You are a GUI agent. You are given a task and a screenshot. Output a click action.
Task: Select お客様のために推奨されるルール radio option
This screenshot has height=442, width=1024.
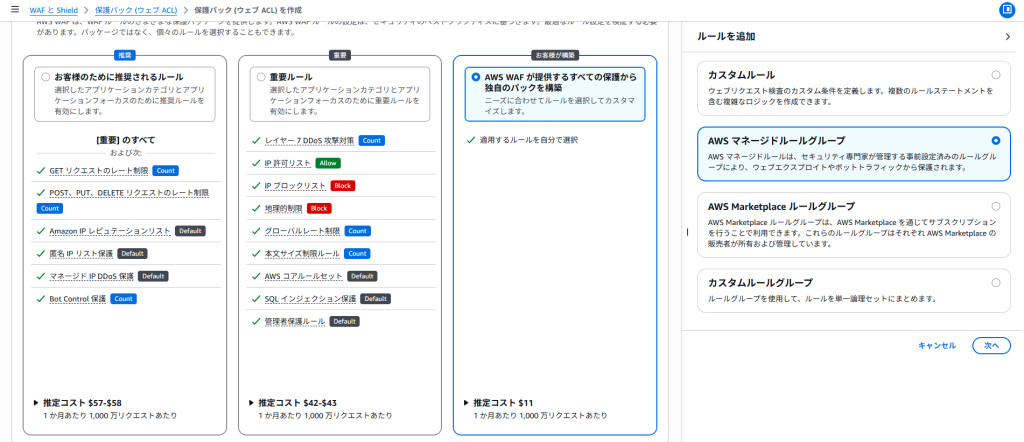pyautogui.click(x=46, y=76)
